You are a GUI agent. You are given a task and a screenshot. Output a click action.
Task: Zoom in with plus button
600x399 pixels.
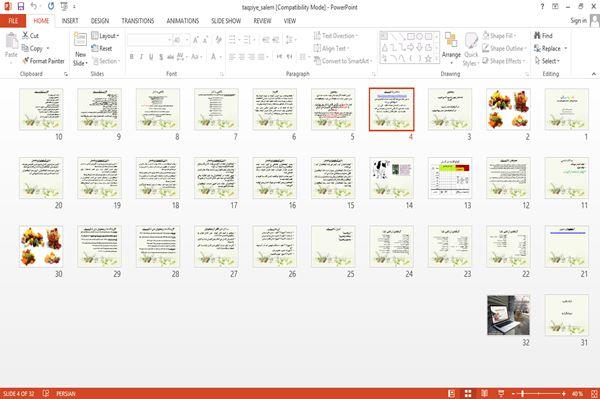pyautogui.click(x=564, y=393)
